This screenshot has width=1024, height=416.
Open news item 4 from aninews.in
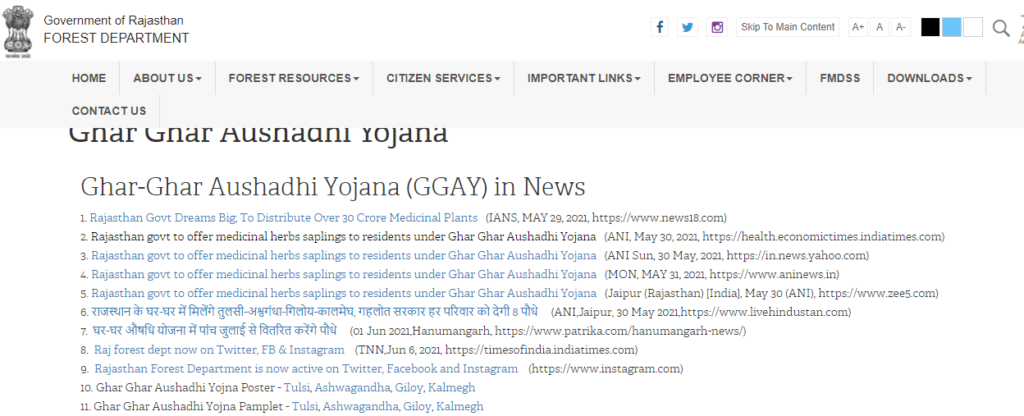pos(344,274)
